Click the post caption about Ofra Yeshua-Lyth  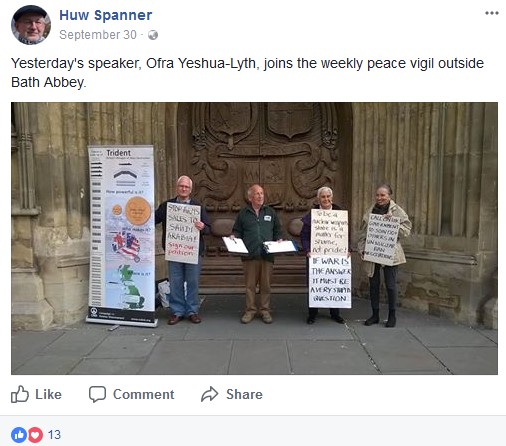coord(247,73)
